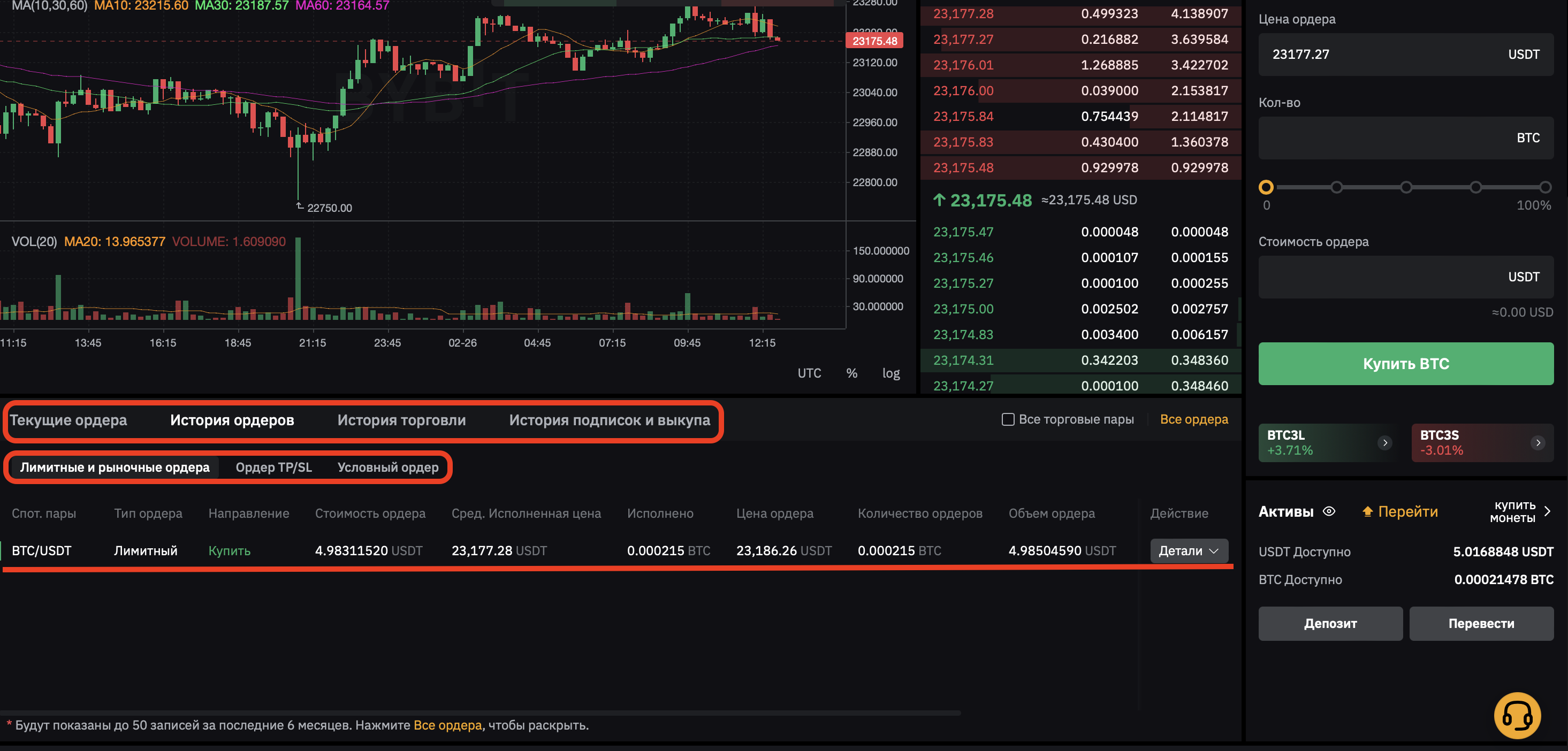
Task: Select Лимитные и рыночные ордера filter
Action: (115, 468)
